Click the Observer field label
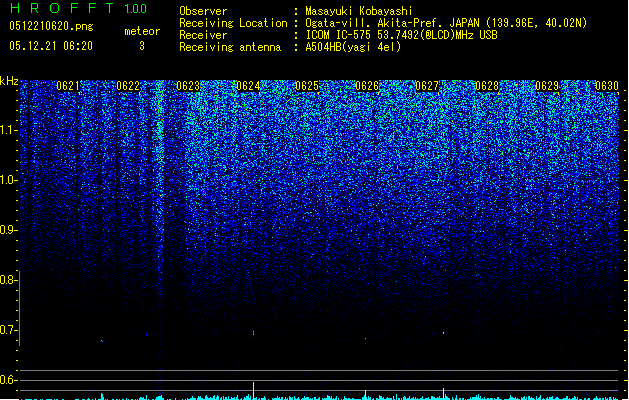The width and height of the screenshot is (629, 400). pos(203,11)
